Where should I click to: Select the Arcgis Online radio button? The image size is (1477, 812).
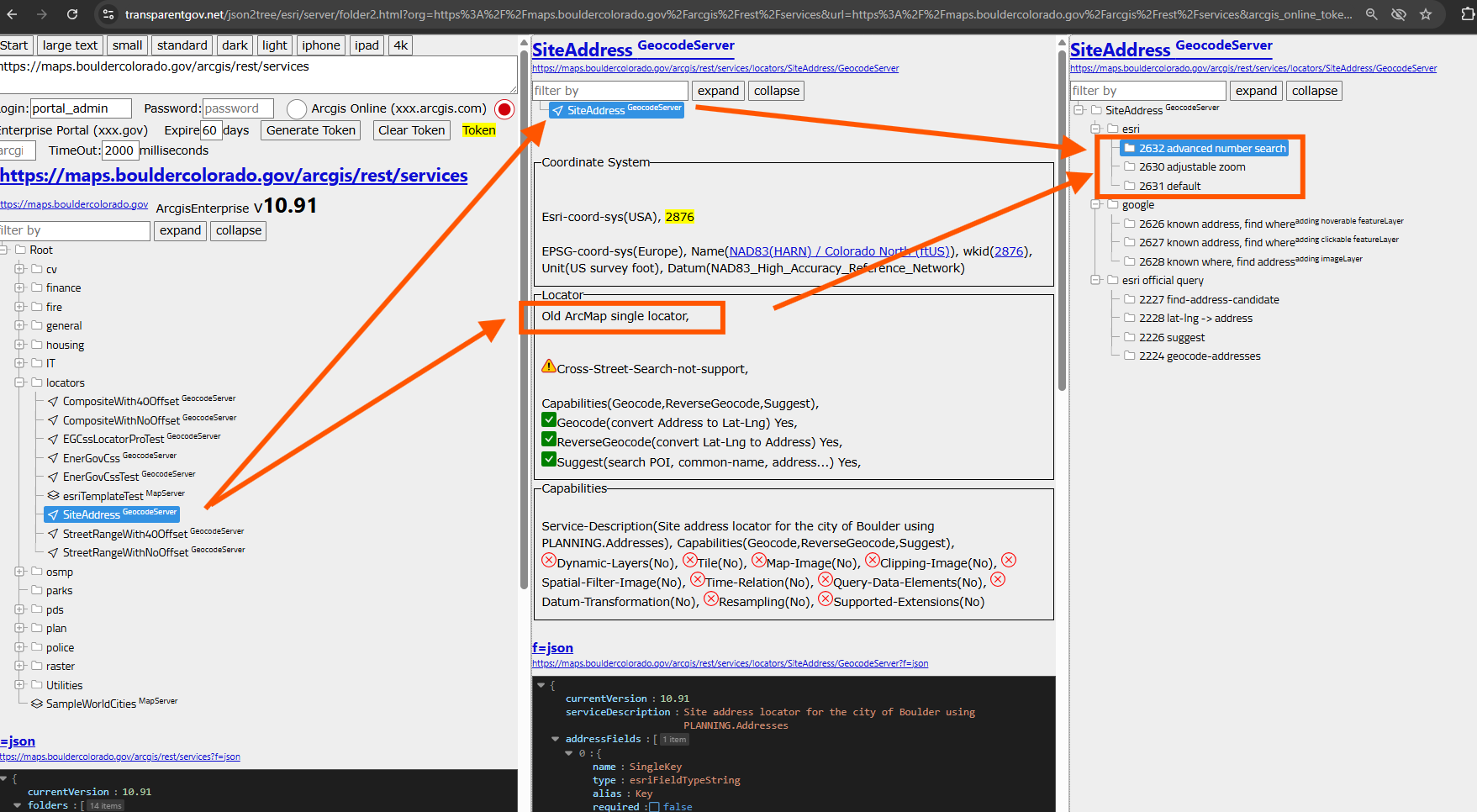coord(296,109)
